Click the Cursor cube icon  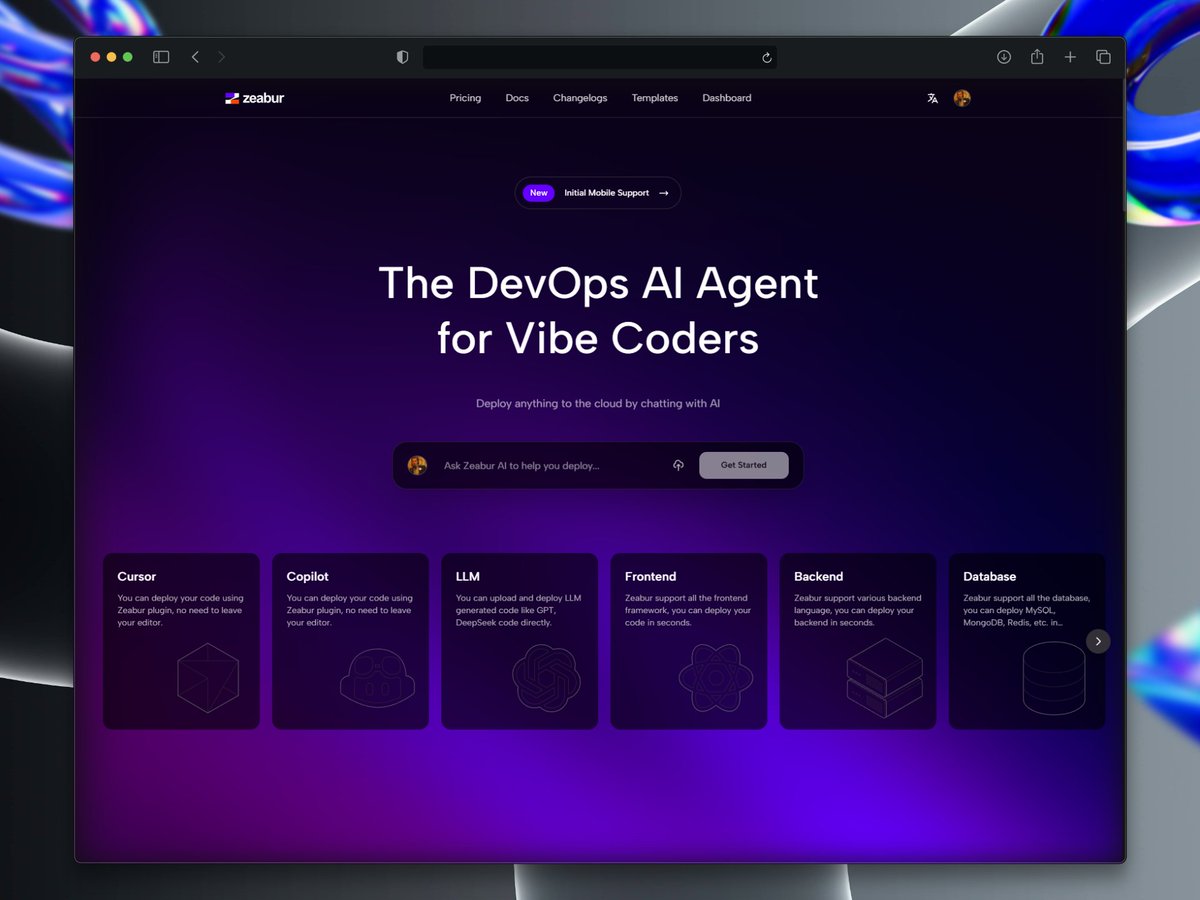click(x=208, y=677)
